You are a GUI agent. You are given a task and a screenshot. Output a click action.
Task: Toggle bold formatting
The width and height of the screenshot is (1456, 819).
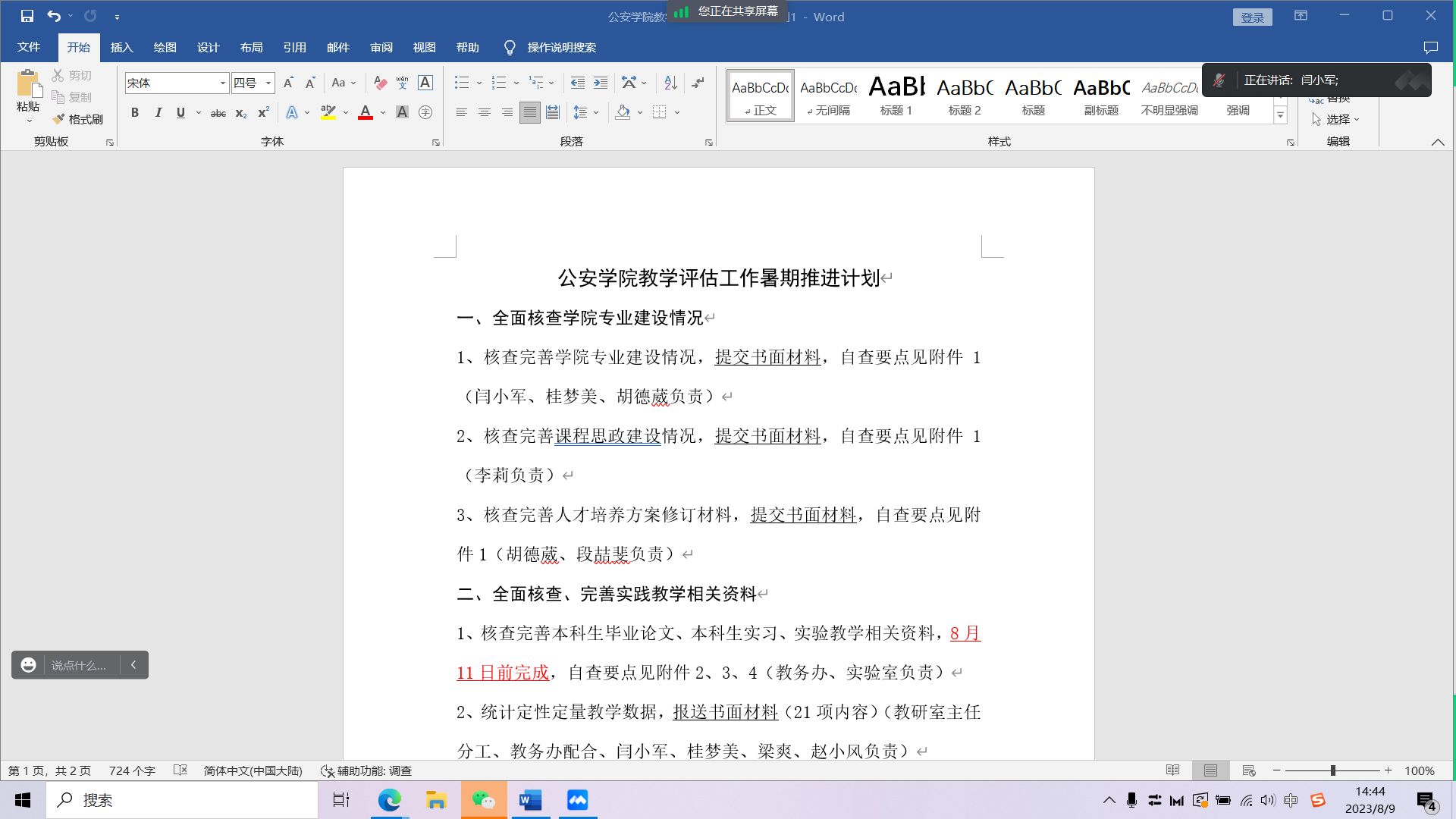[135, 113]
